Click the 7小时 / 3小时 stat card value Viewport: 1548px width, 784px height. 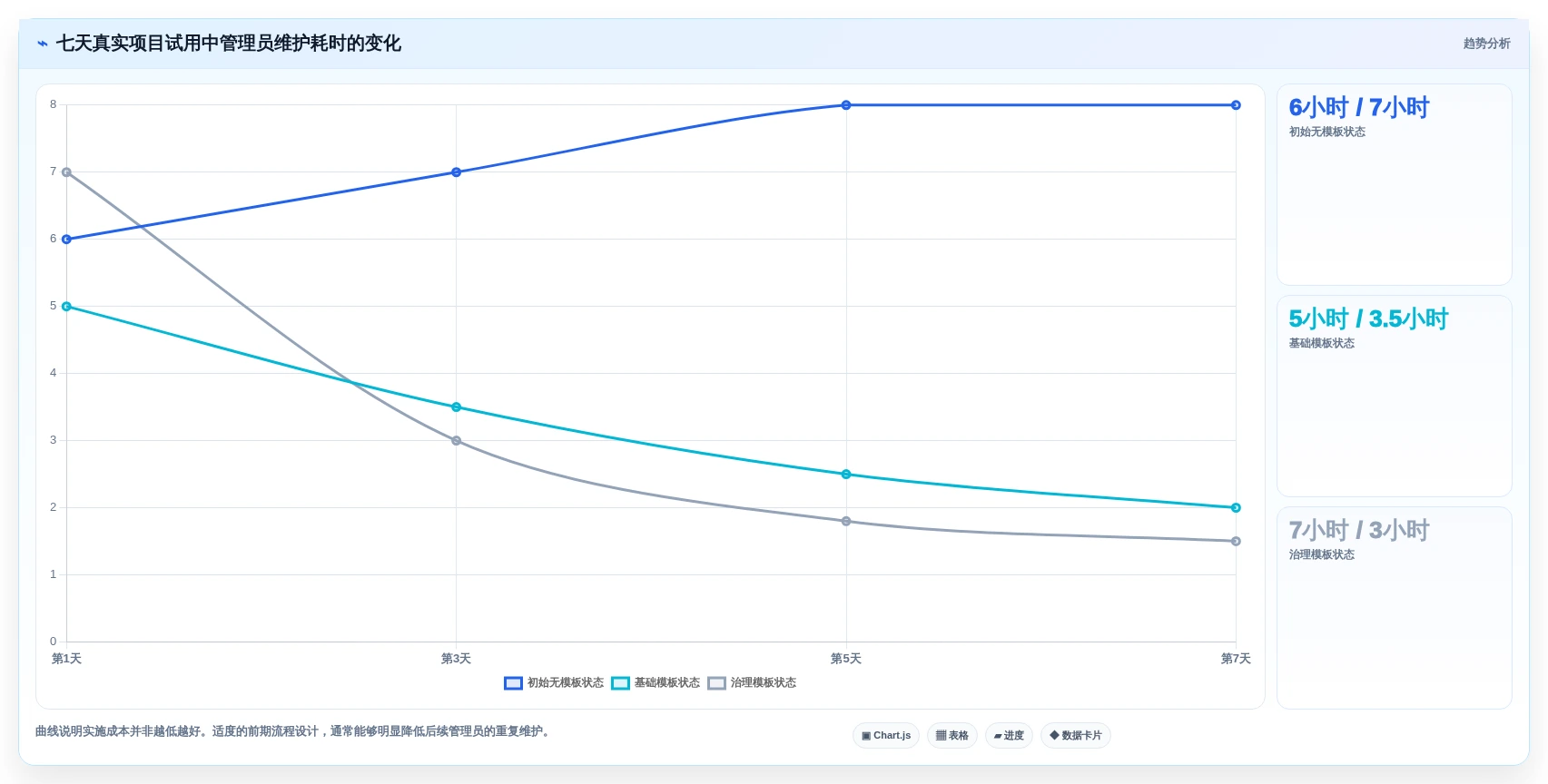pos(1359,531)
